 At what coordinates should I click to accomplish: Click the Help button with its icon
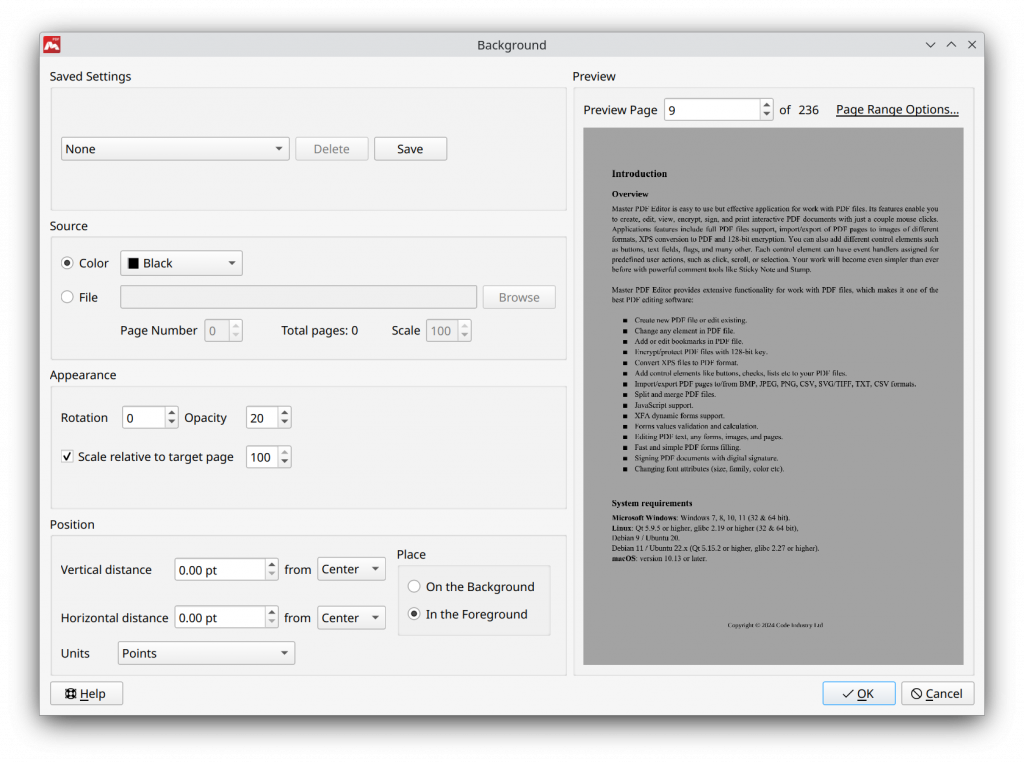pos(86,692)
